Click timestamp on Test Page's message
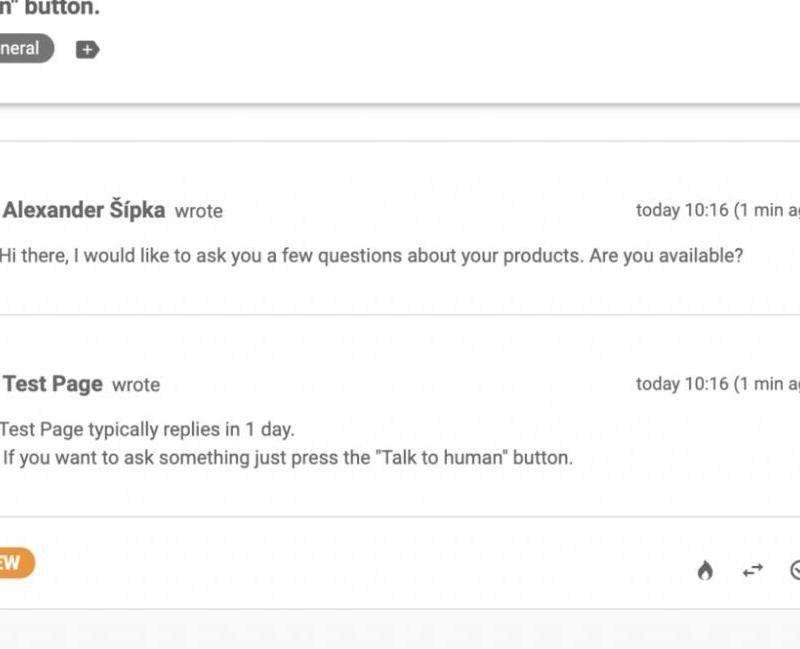Viewport: 800px width, 649px height. click(716, 384)
